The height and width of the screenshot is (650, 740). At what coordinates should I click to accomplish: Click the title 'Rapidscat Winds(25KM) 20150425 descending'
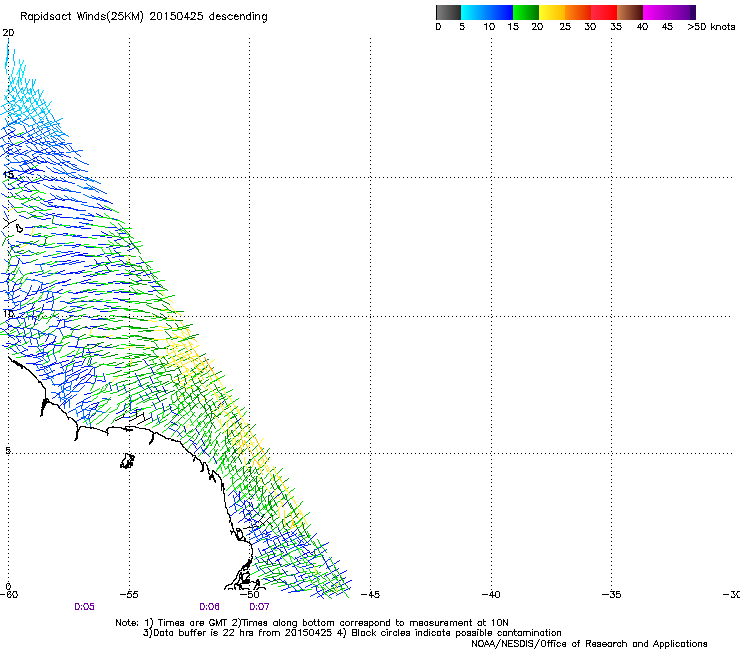[143, 17]
